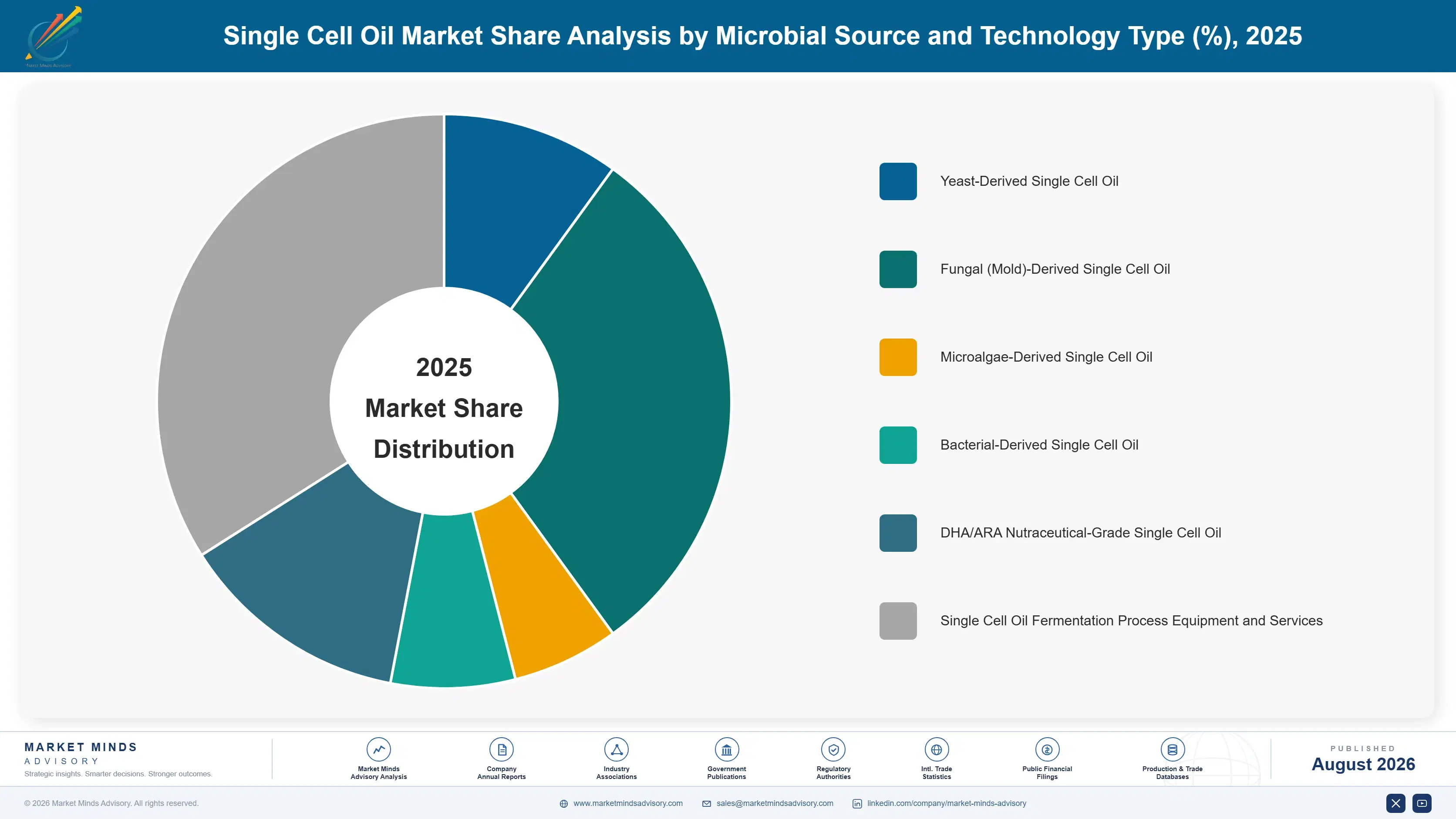Open linkedin.com/company/market-minds-advisory link
Image resolution: width=1456 pixels, height=819 pixels.
(947, 803)
